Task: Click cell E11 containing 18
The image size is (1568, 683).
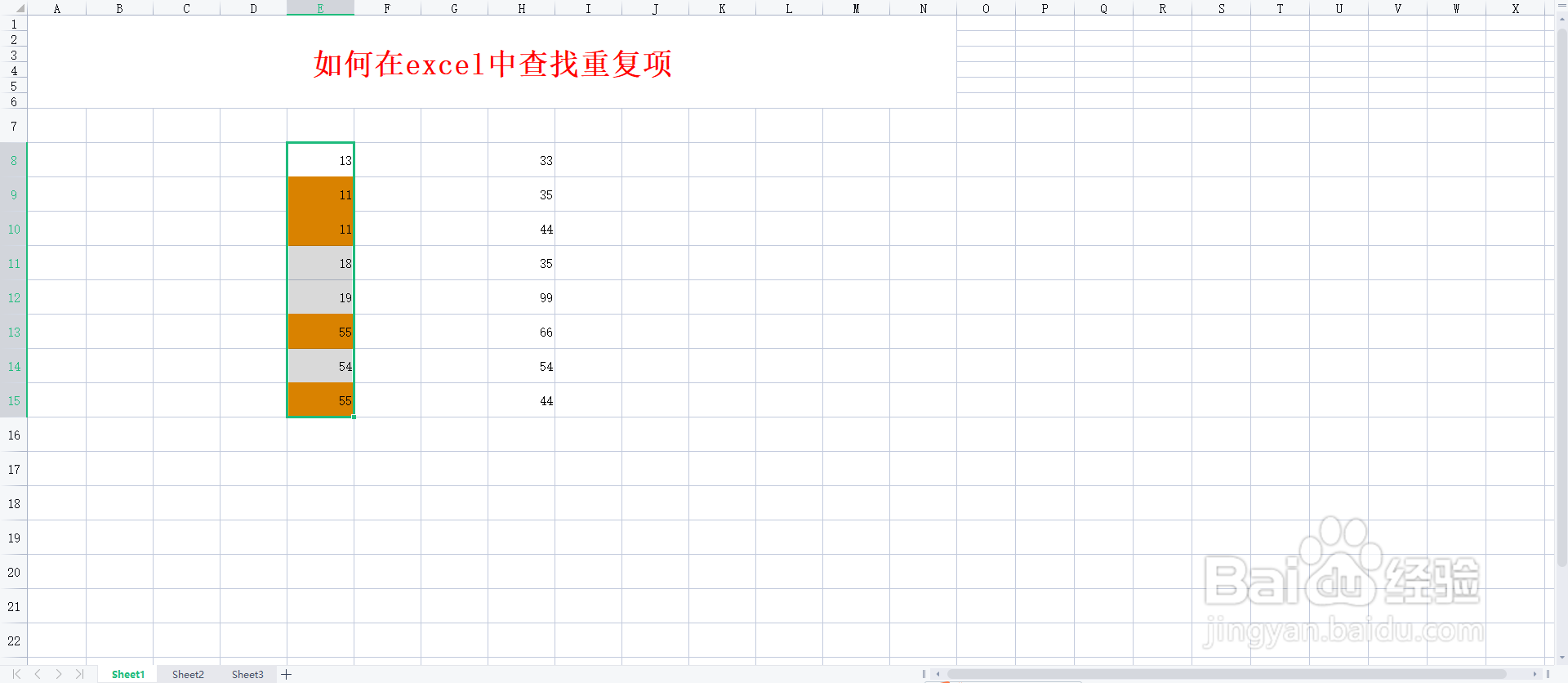Action: tap(320, 263)
